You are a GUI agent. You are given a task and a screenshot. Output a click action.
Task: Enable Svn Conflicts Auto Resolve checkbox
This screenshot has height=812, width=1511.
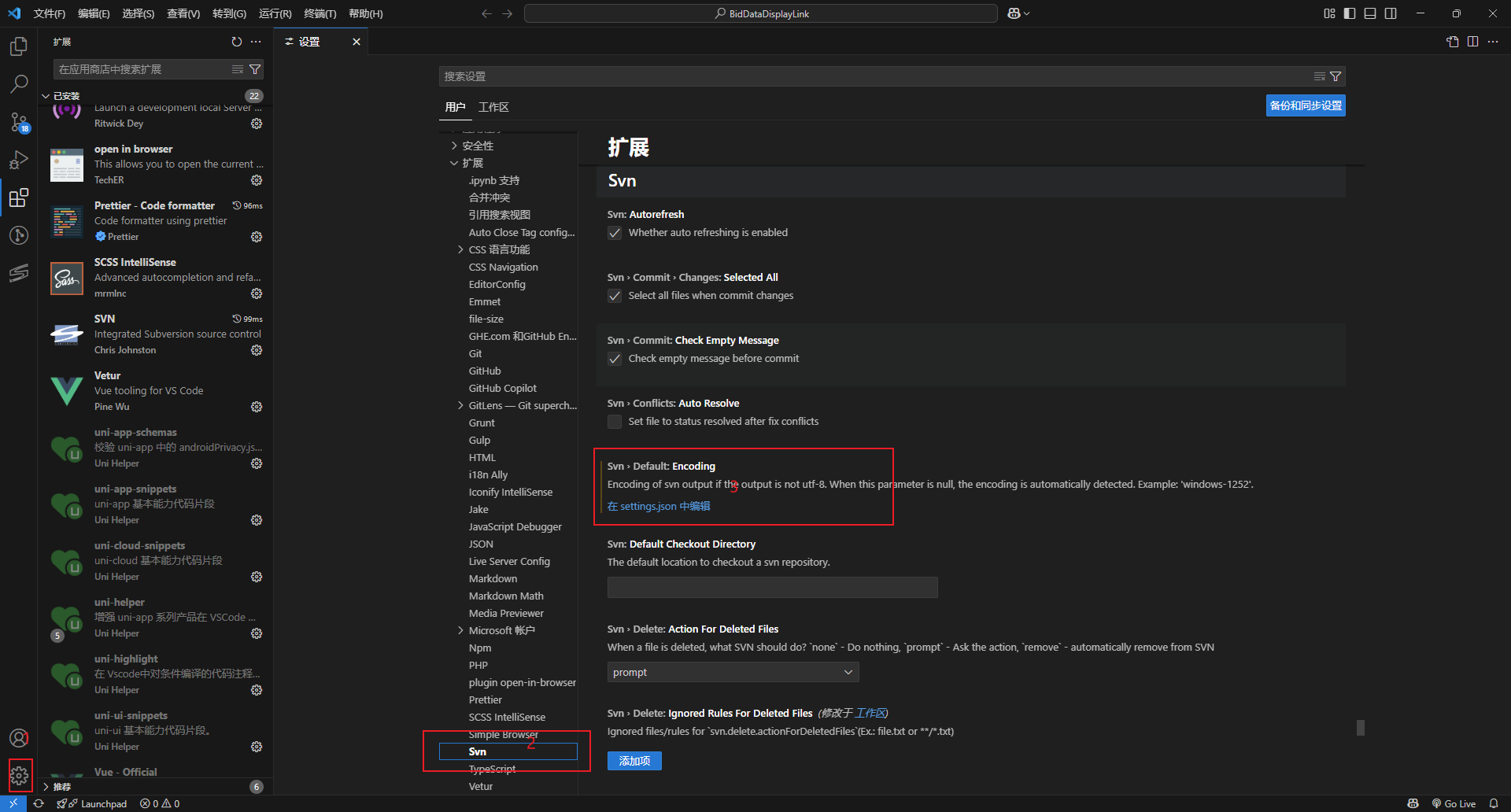coord(615,422)
